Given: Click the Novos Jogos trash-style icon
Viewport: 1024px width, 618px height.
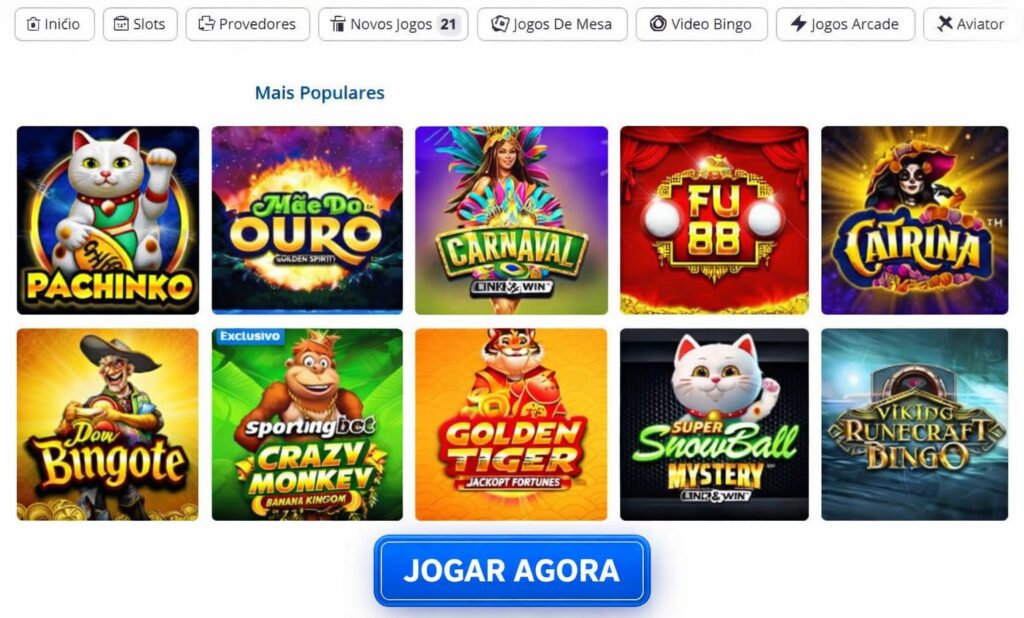Looking at the screenshot, I should point(338,24).
